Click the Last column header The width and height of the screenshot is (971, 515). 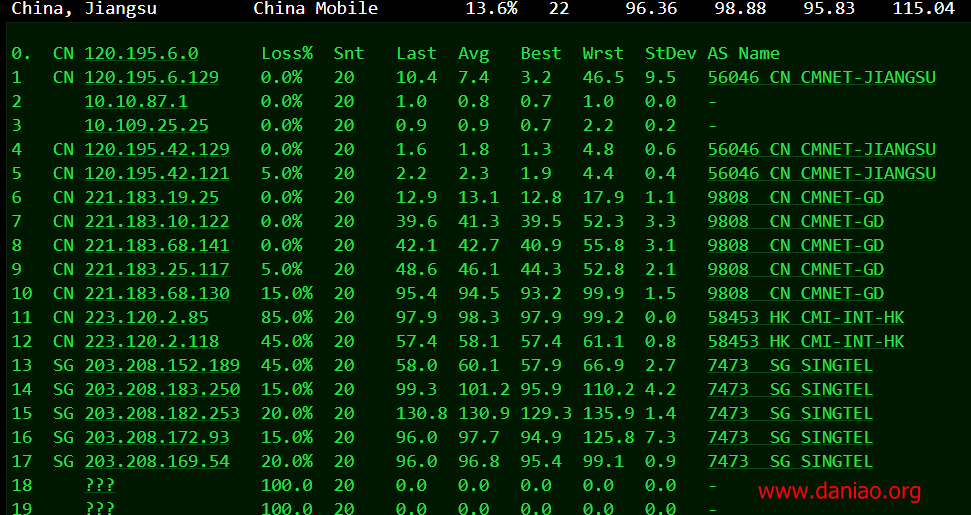[416, 53]
